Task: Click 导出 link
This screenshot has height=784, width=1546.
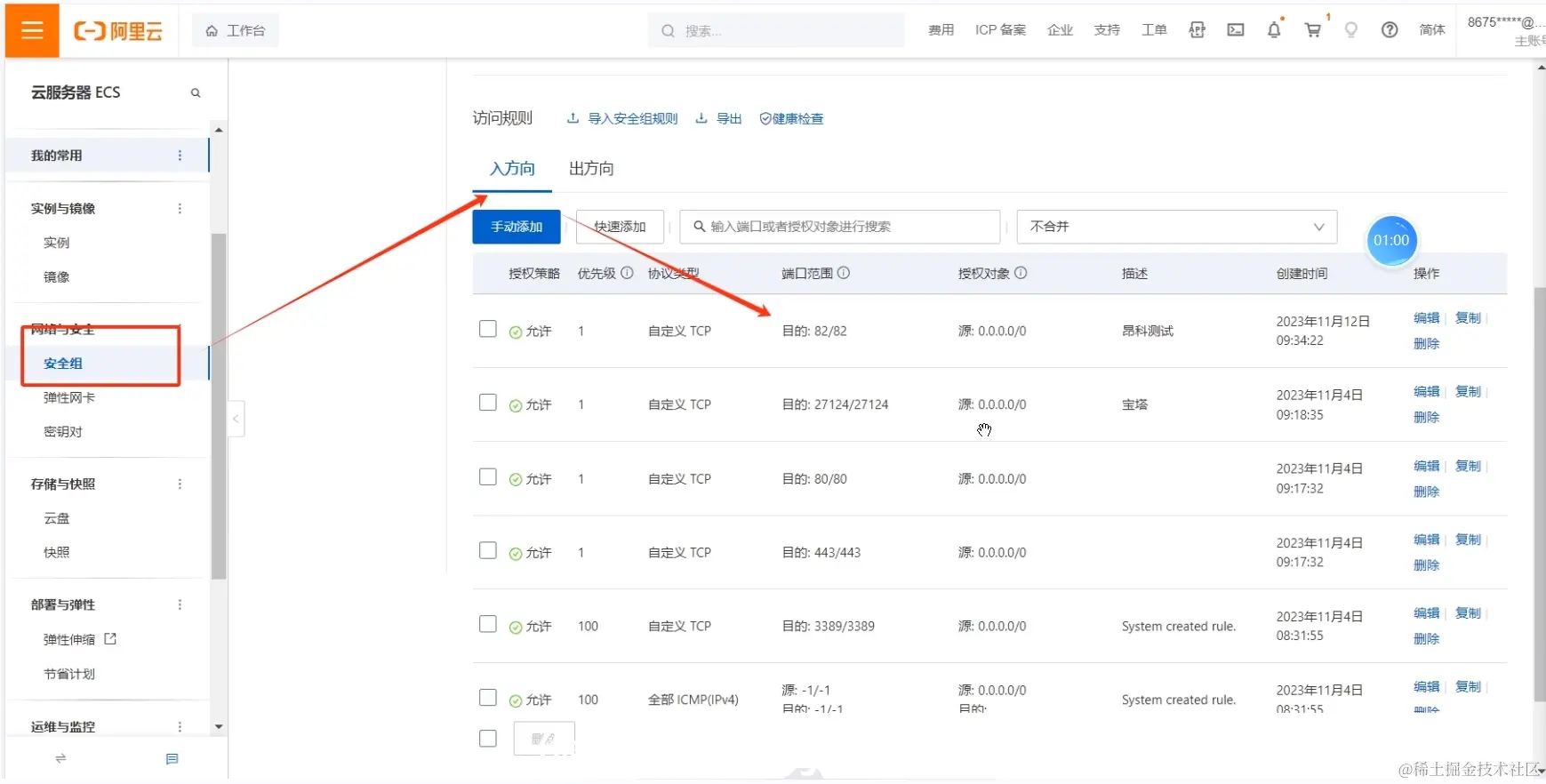Action: pyautogui.click(x=718, y=119)
